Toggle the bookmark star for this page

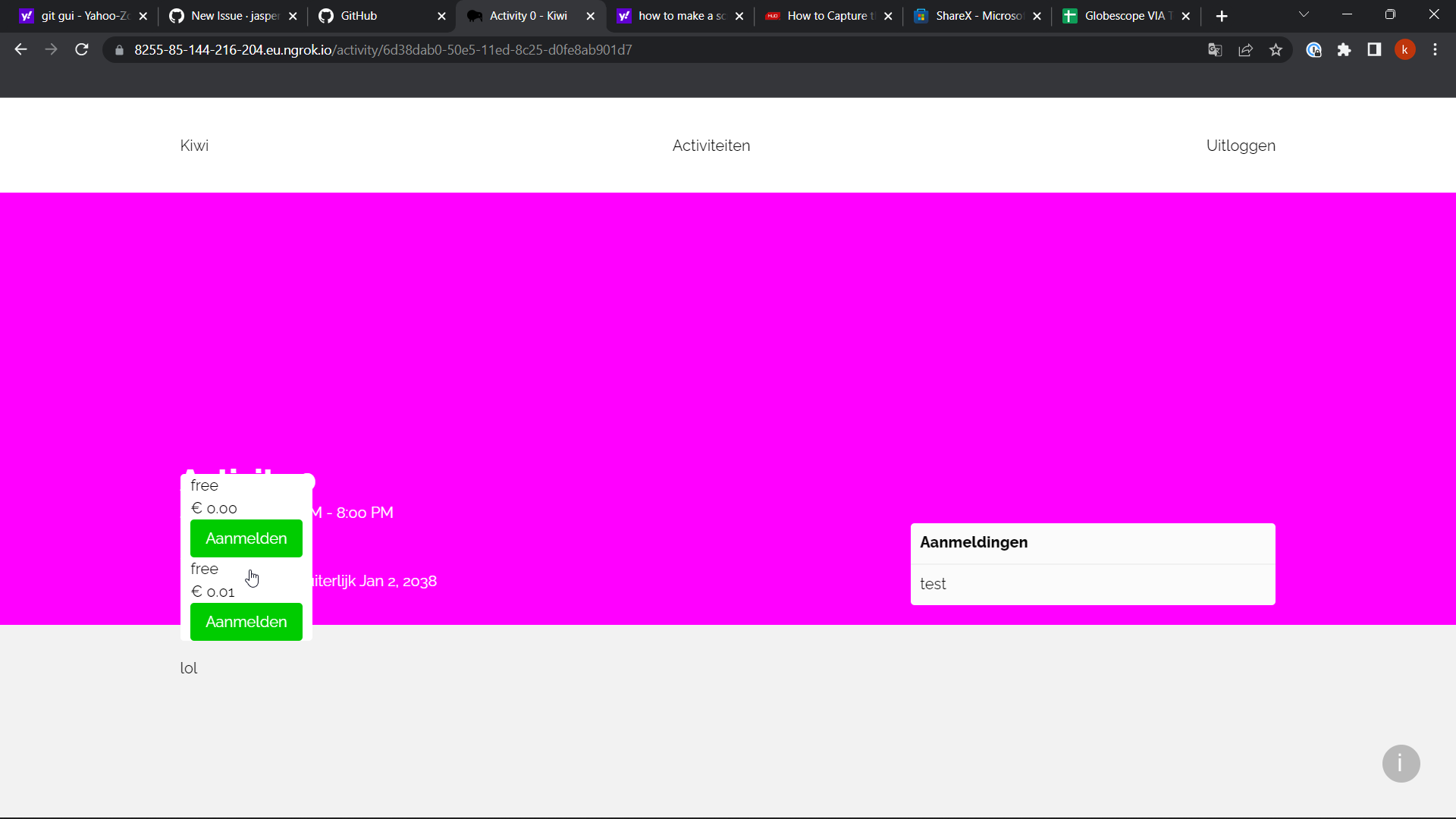click(1276, 49)
